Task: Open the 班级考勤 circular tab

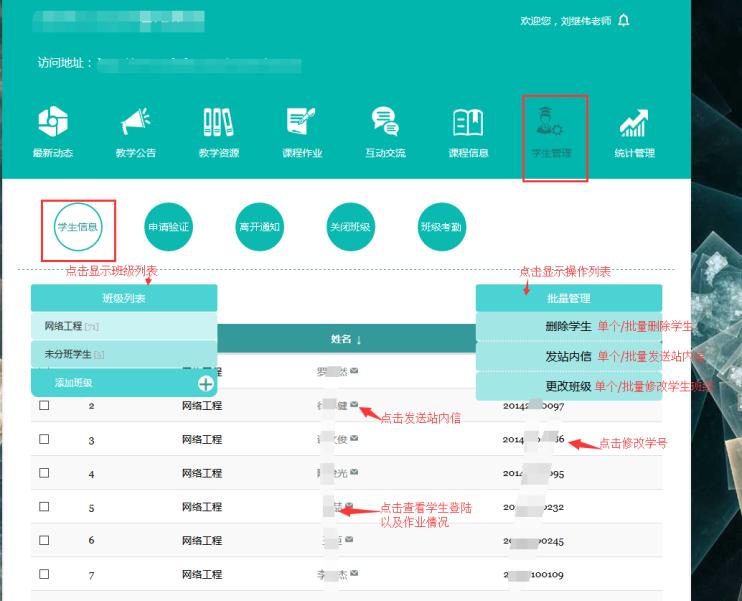Action: tap(441, 227)
